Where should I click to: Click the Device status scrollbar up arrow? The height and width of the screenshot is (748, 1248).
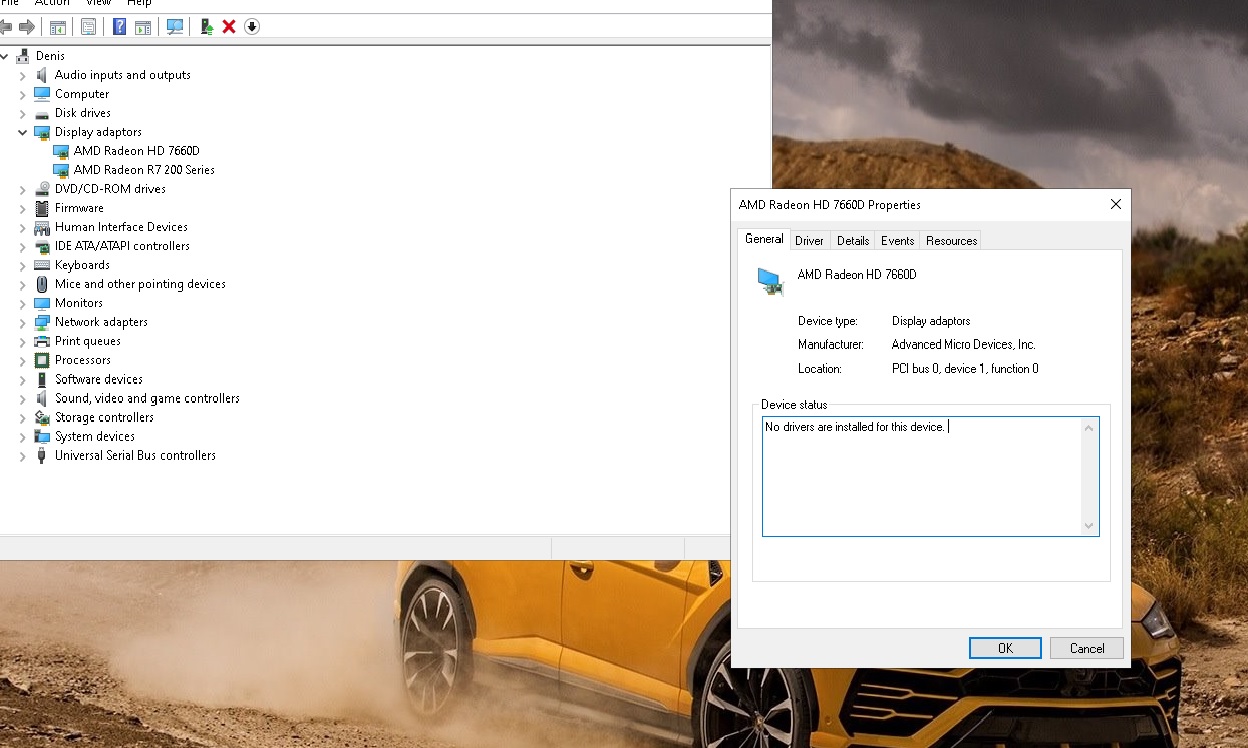coord(1090,427)
